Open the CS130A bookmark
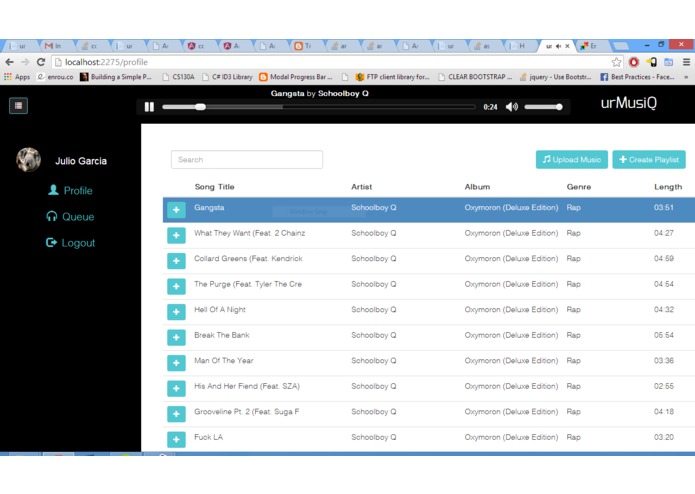Viewport: 695px width, 494px height. (x=178, y=77)
